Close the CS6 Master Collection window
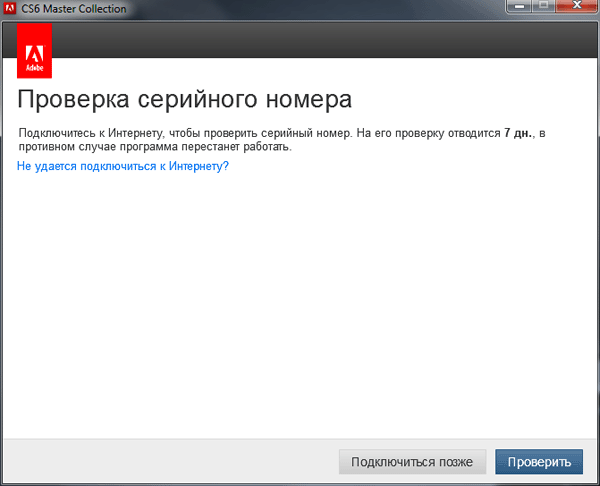The image size is (600, 486). [x=577, y=6]
